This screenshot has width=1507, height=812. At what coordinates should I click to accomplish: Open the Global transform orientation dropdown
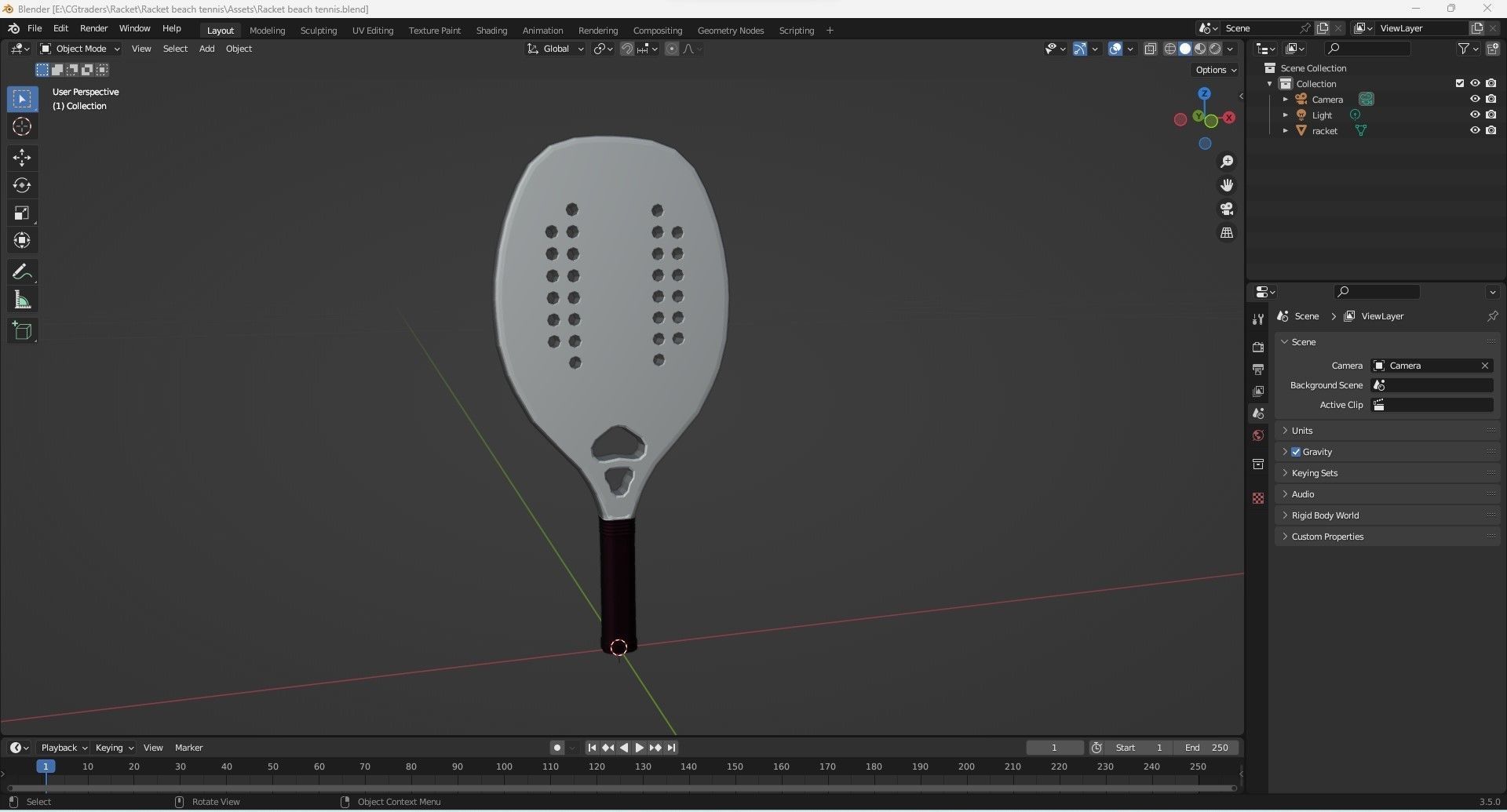(x=556, y=49)
